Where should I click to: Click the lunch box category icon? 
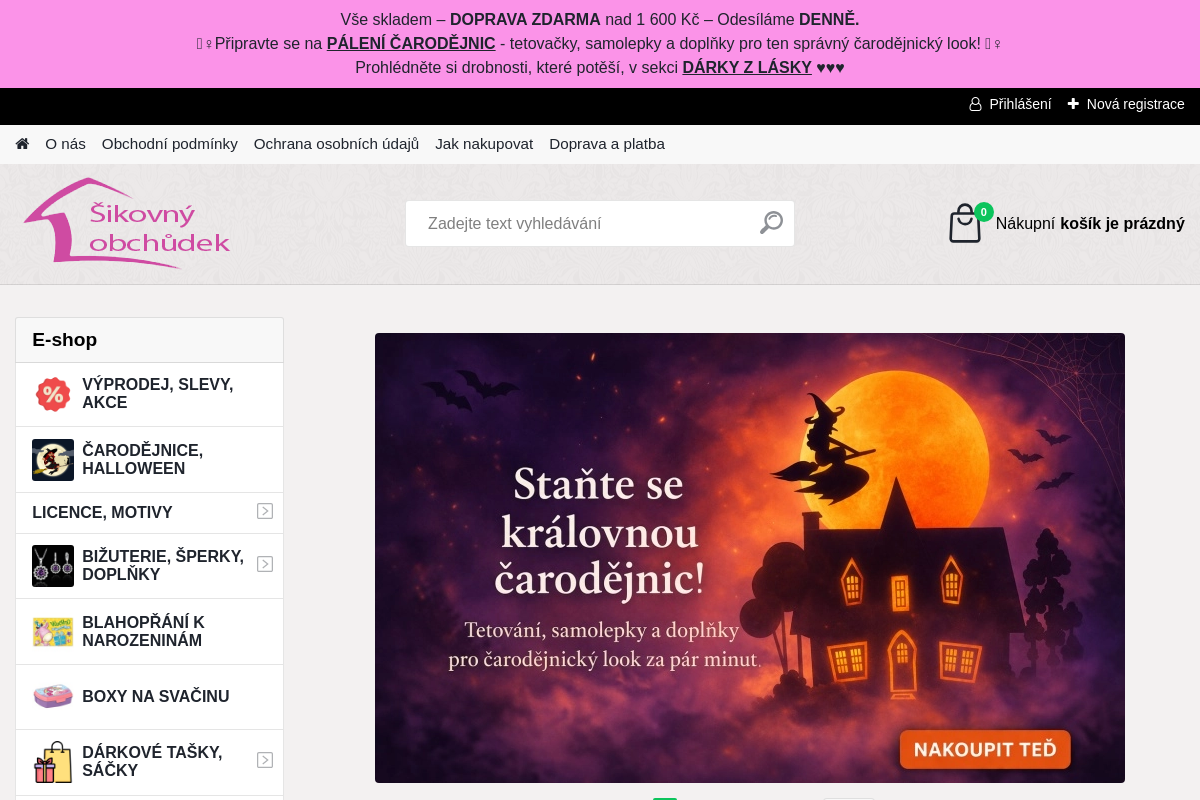pos(53,696)
